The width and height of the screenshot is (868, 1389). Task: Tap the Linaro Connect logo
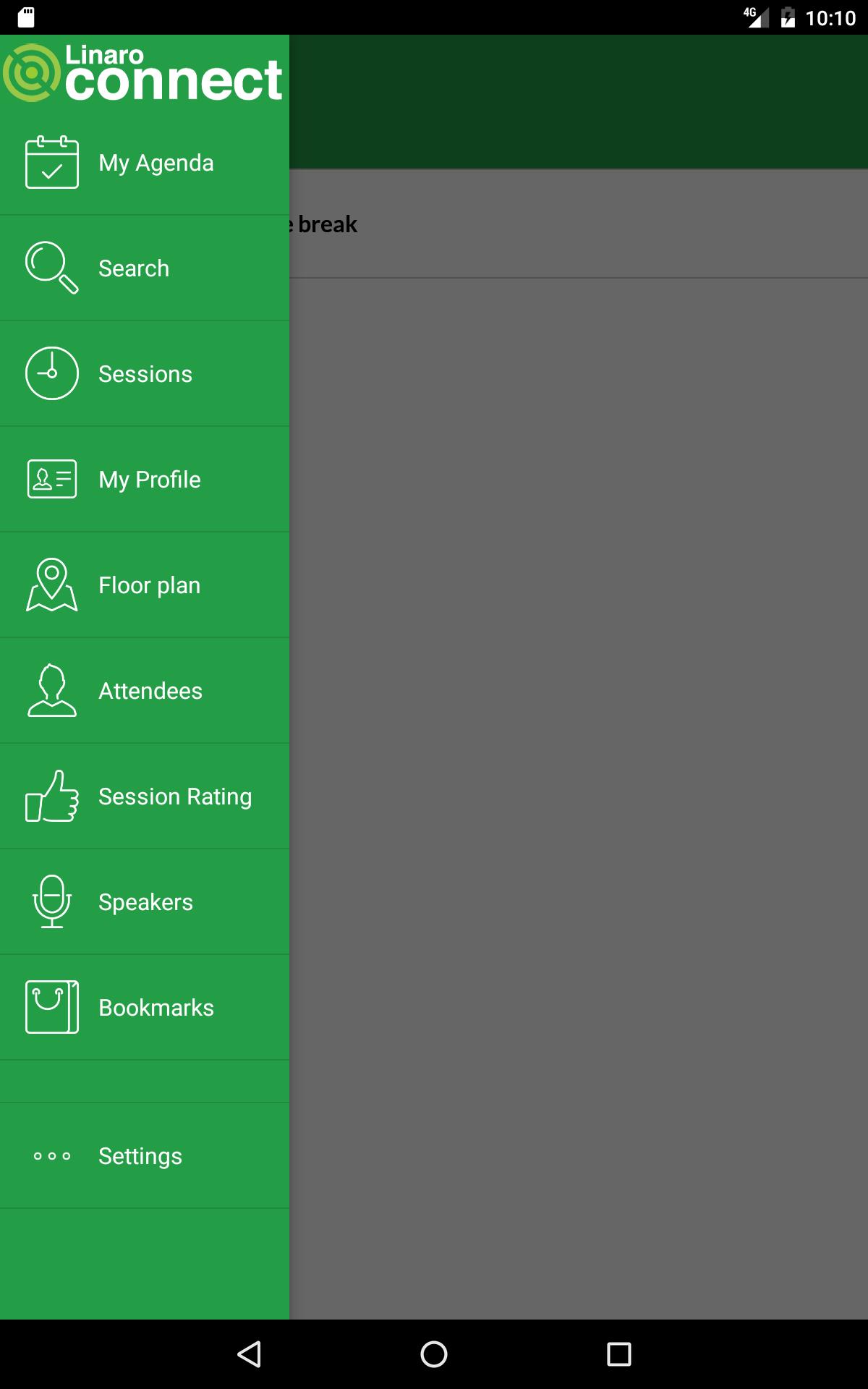[142, 73]
